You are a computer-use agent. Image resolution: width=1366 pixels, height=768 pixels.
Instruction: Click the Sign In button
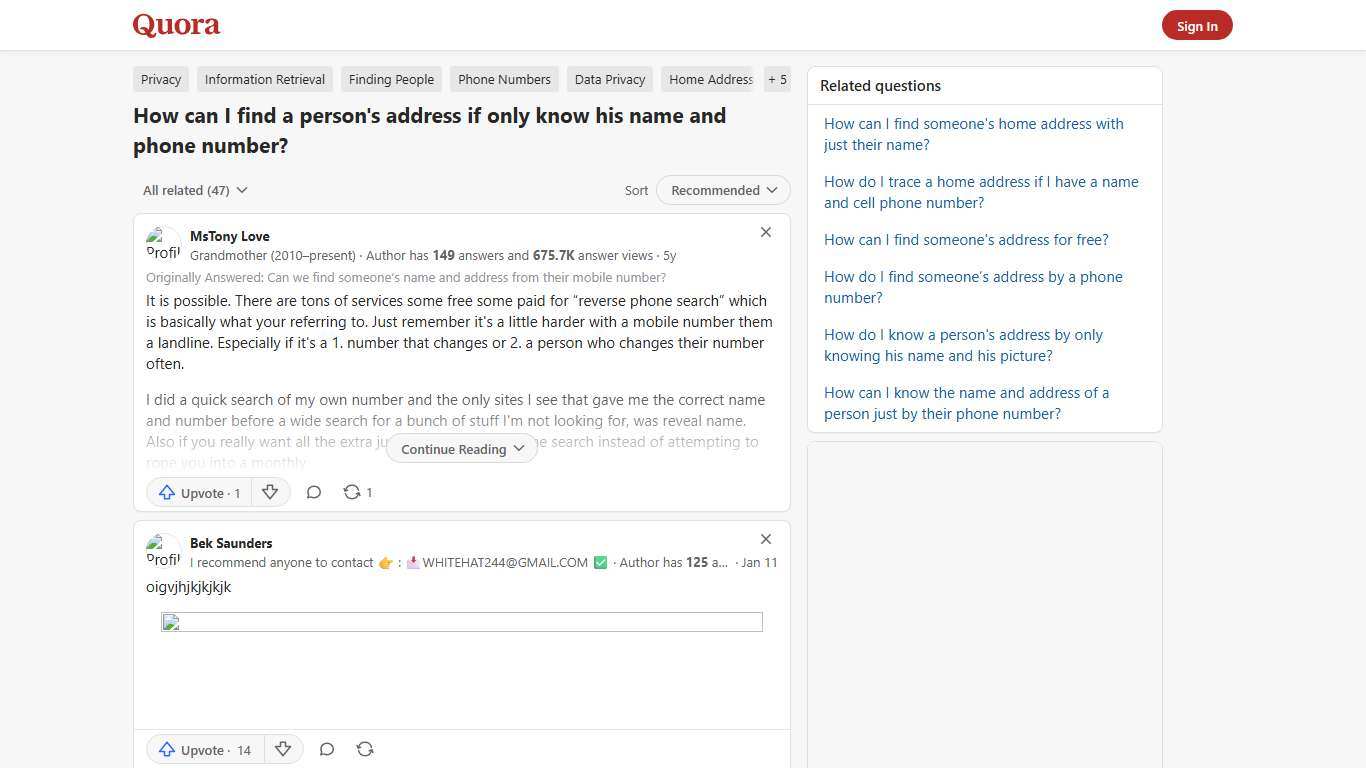(1197, 26)
